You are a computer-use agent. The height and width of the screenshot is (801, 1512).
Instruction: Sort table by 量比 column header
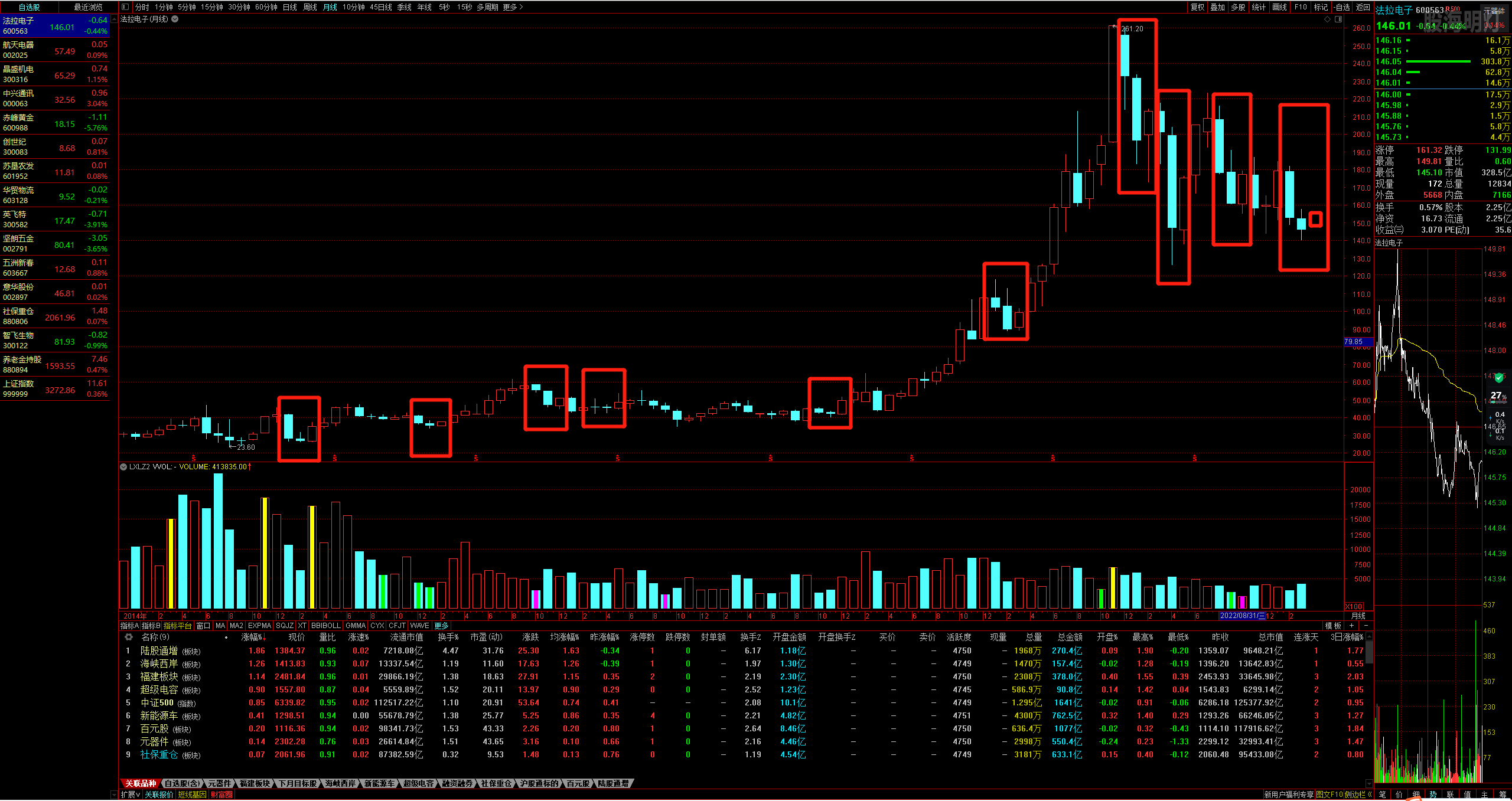click(327, 637)
